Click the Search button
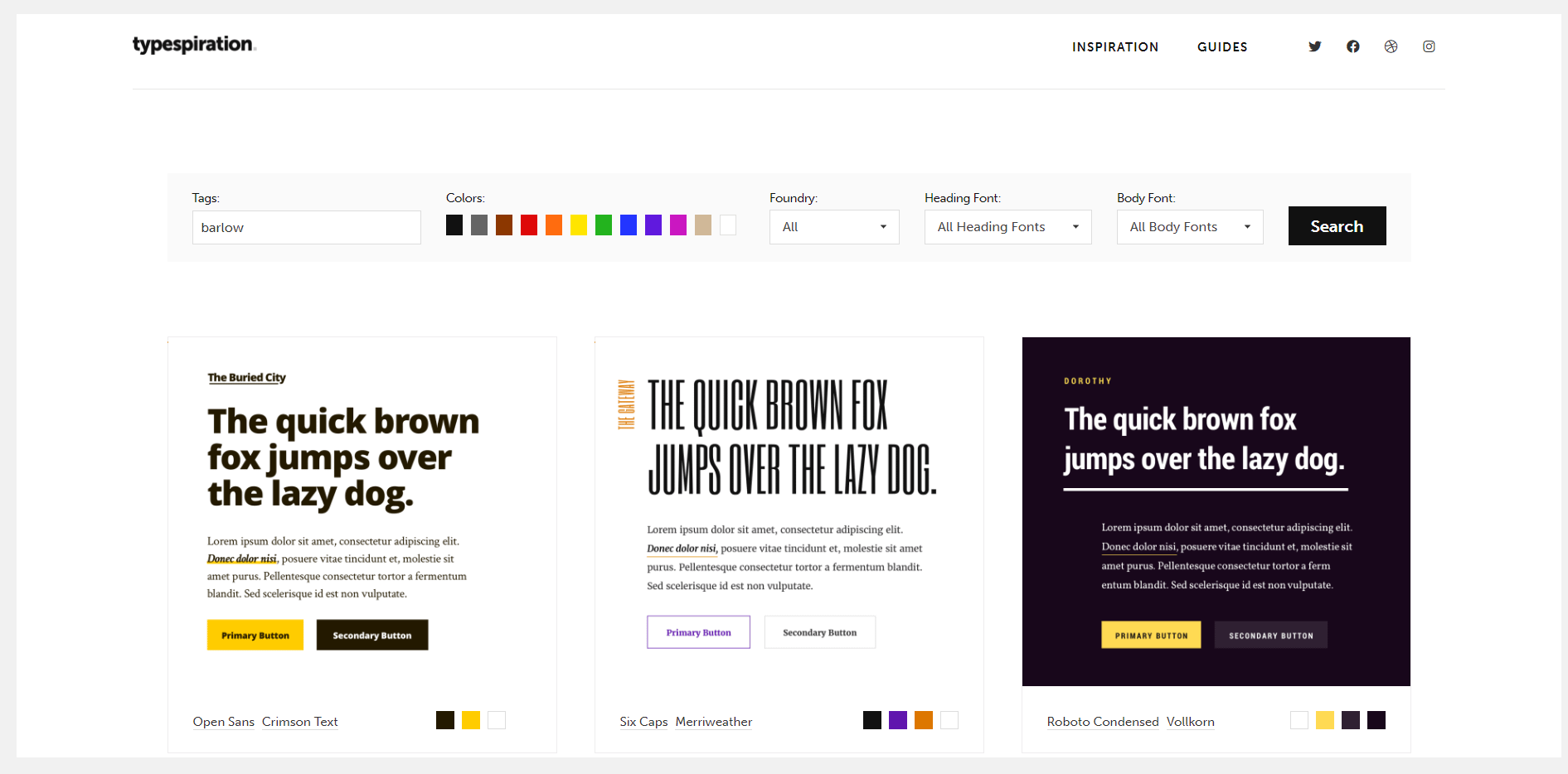 [x=1337, y=226]
